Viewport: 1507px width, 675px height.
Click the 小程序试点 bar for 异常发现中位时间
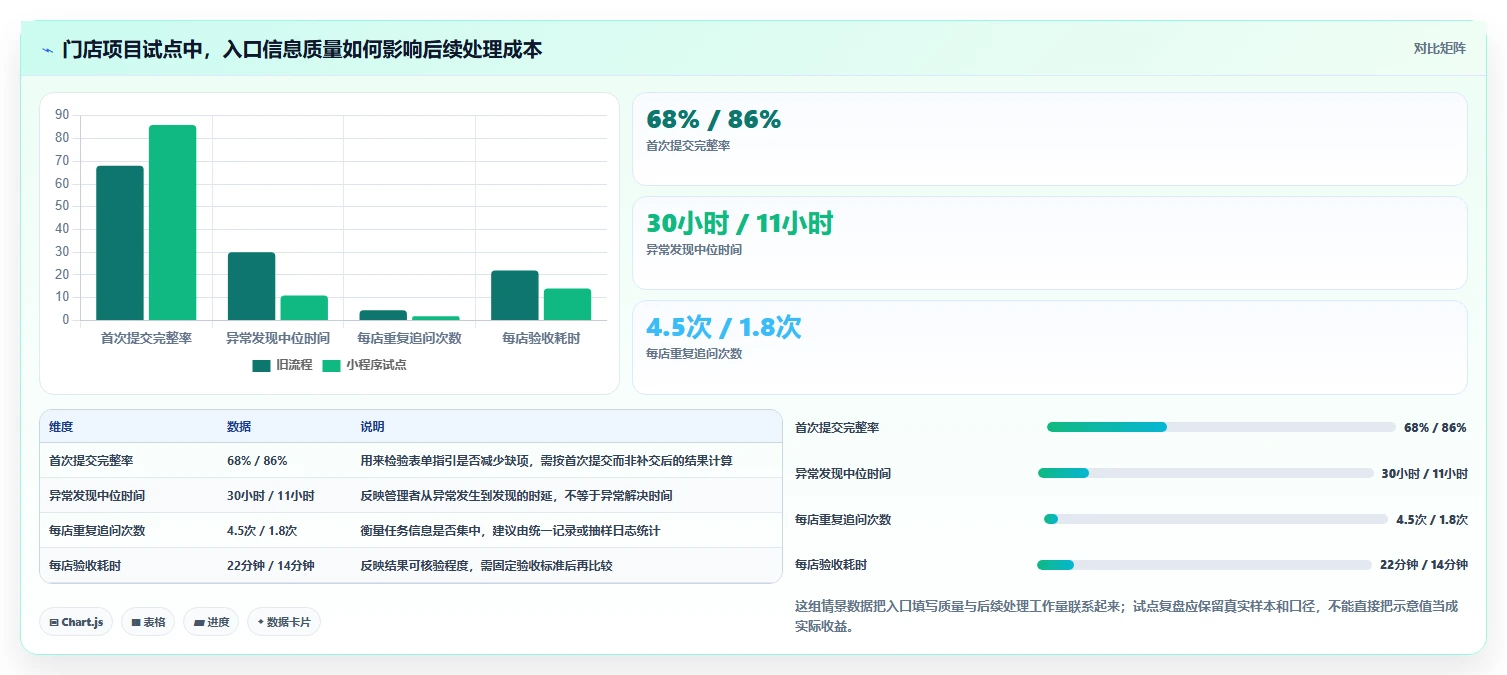[x=304, y=308]
